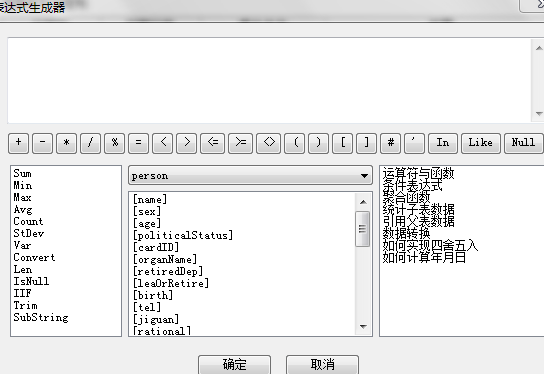Image resolution: width=544 pixels, height=374 pixels.
Task: Open help topic 引用父表数据
Action: [418, 221]
